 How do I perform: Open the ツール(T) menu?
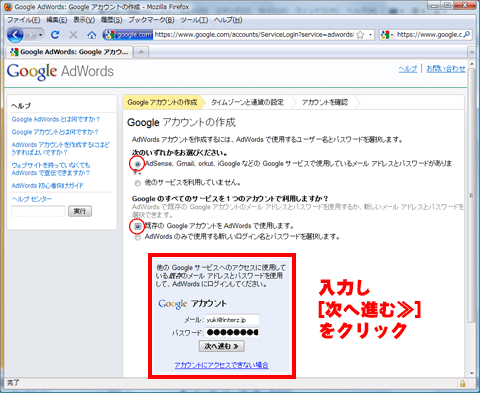coord(194,20)
